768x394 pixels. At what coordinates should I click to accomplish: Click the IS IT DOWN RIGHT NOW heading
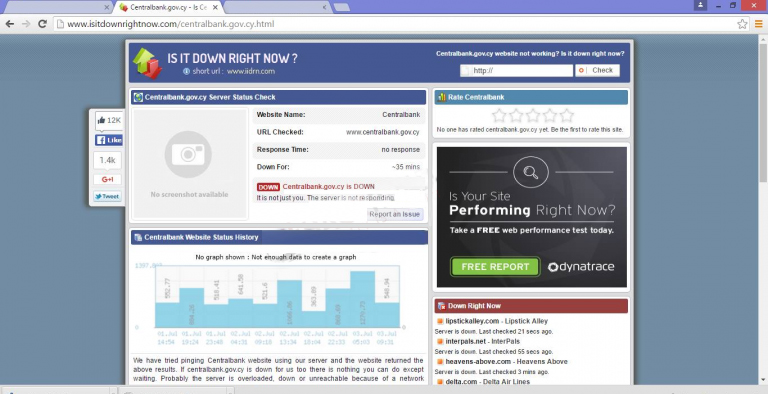232,58
